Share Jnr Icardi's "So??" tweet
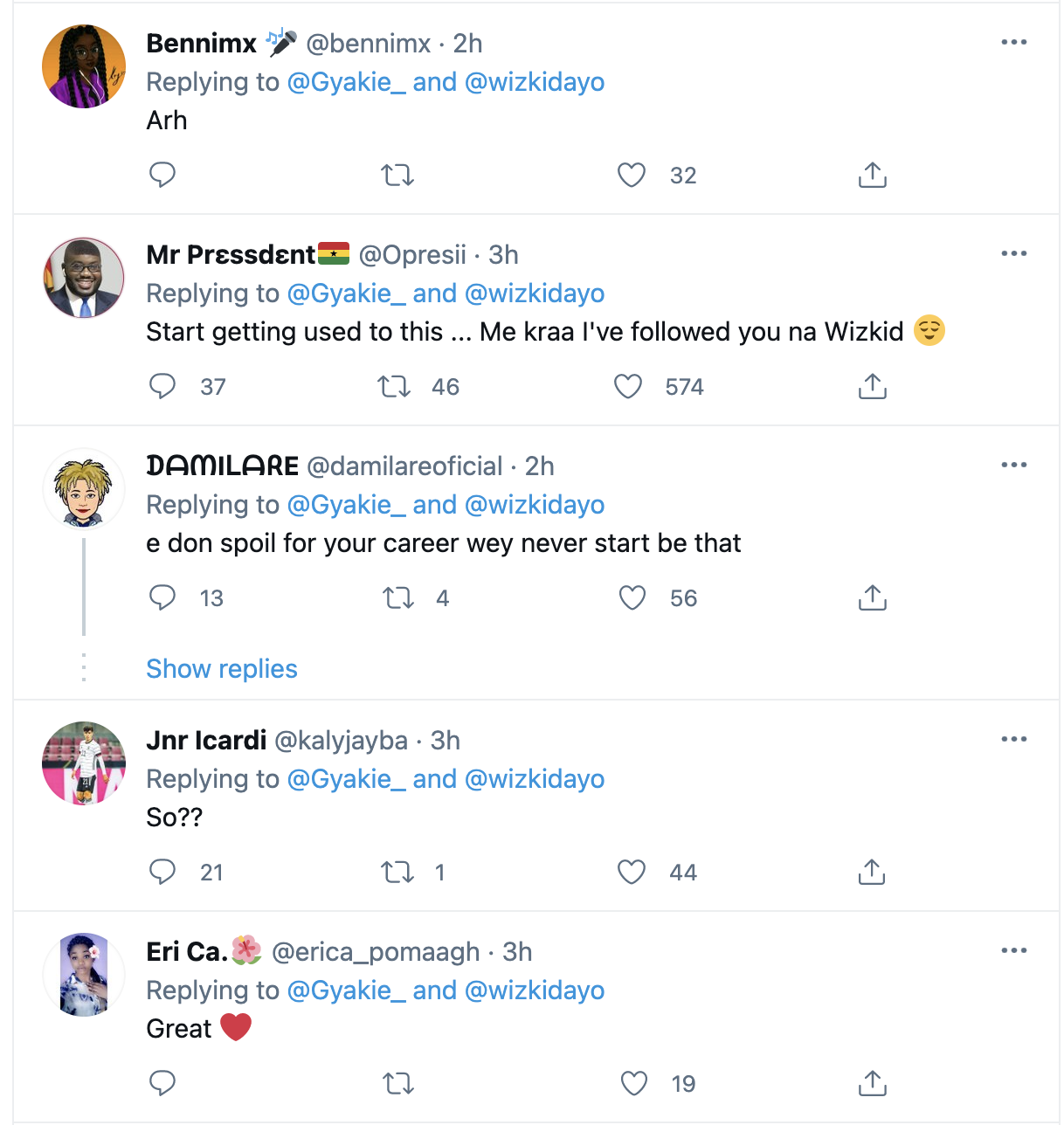 coord(872,873)
